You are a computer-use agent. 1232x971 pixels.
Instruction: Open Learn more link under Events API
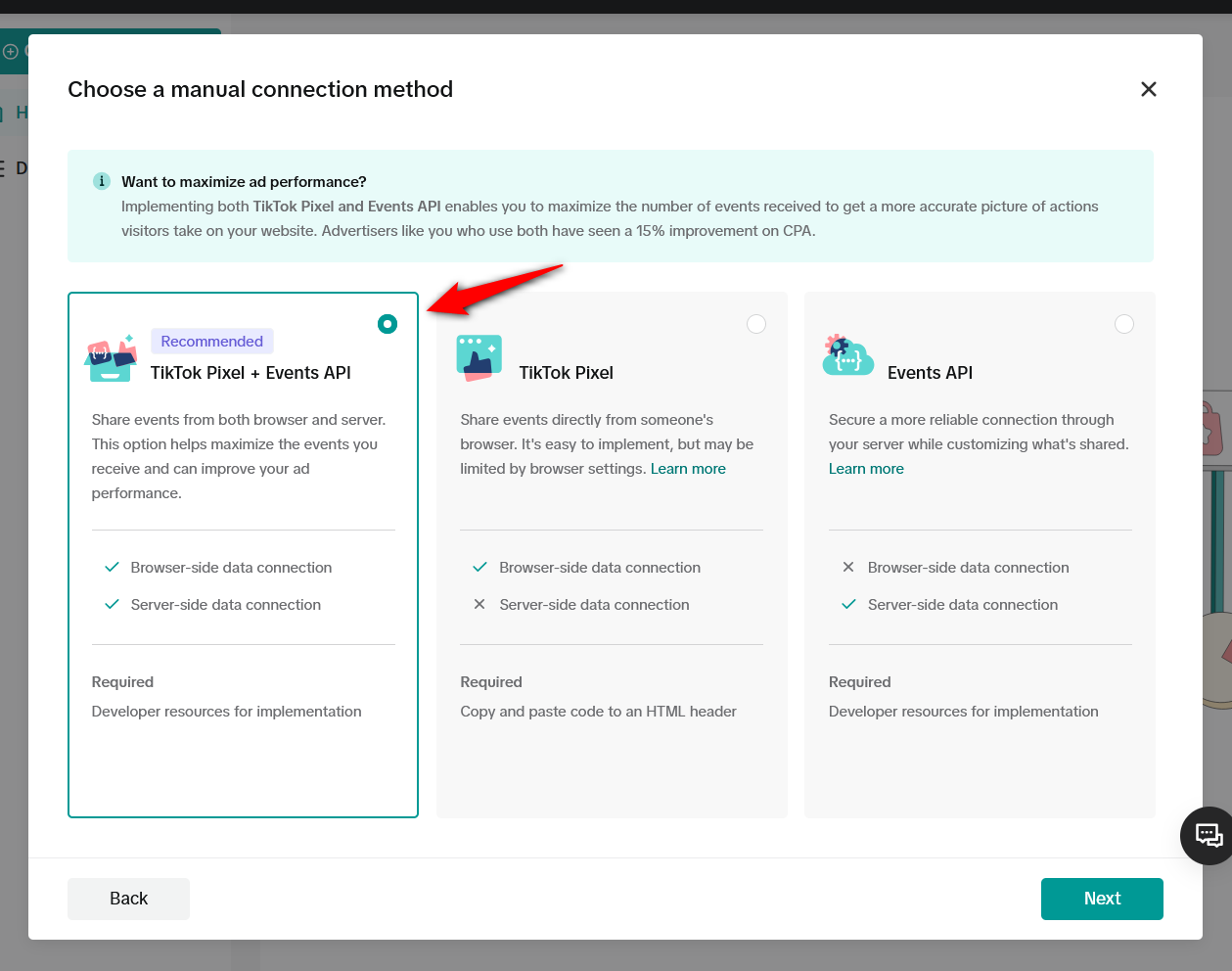[866, 469]
